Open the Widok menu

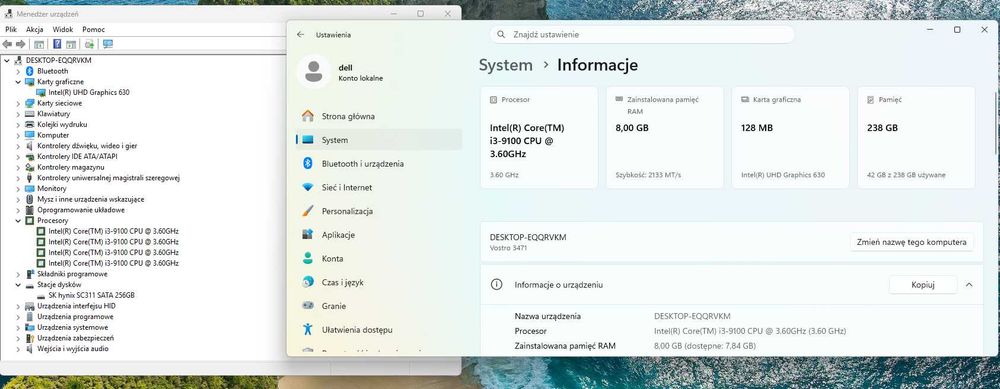[62, 29]
